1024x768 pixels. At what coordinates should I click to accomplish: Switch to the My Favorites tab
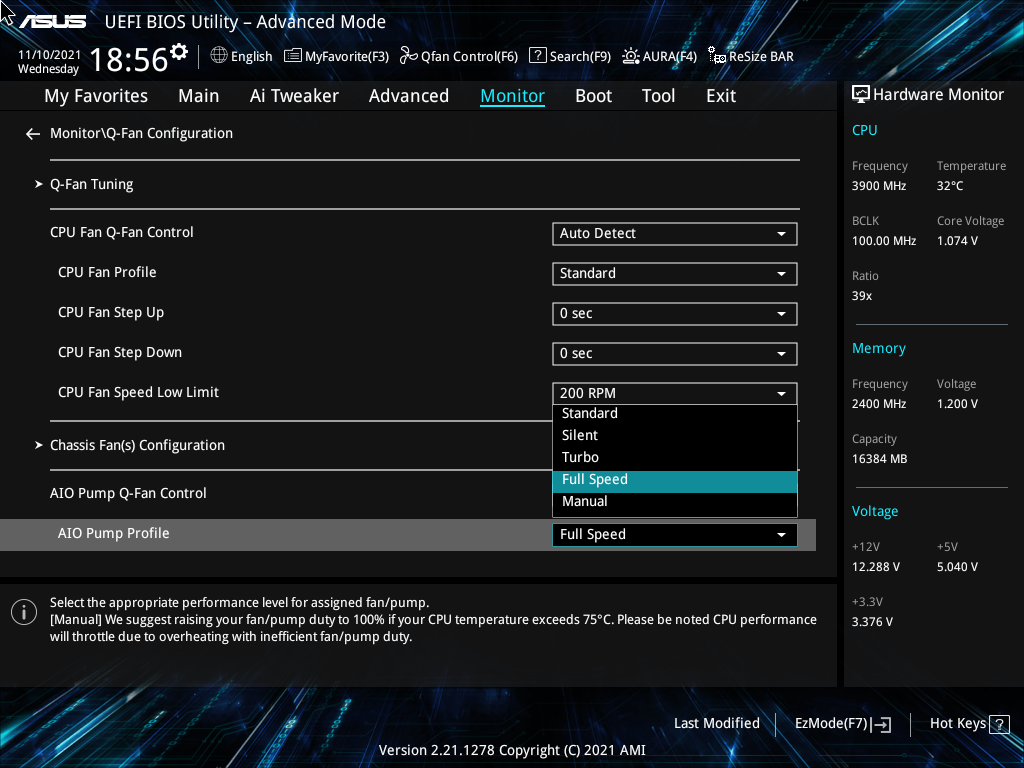pos(96,96)
